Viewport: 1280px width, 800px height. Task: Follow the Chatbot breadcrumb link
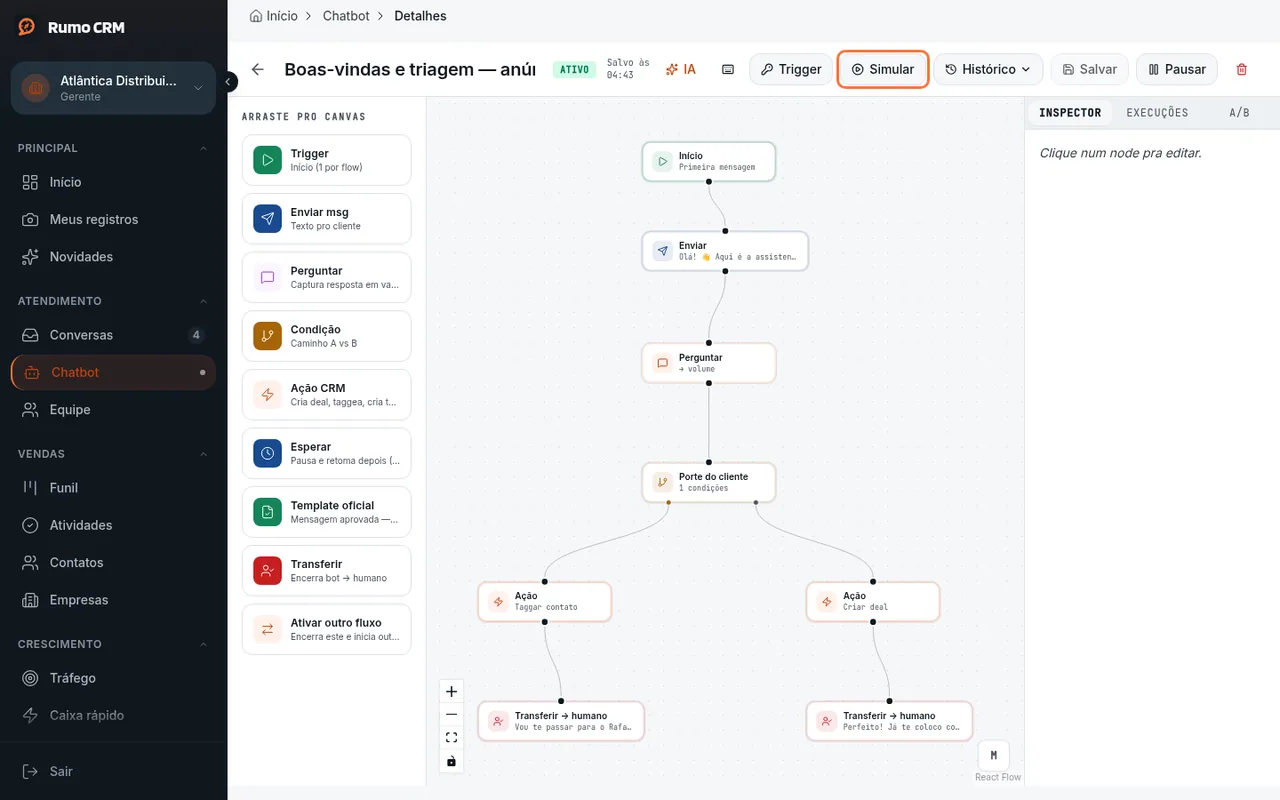[x=346, y=16]
